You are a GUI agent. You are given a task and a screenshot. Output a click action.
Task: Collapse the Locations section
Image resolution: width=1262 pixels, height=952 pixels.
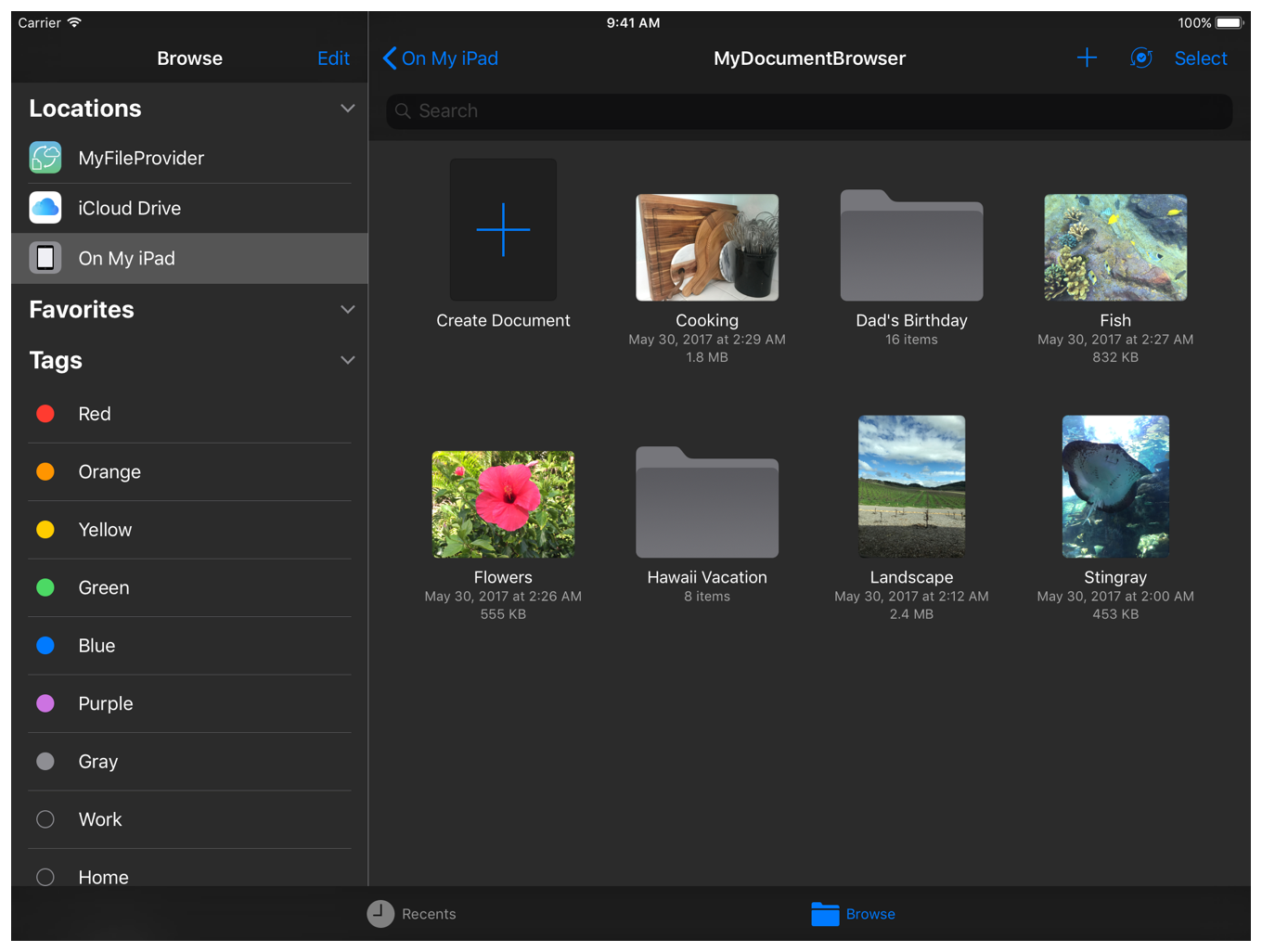point(347,108)
